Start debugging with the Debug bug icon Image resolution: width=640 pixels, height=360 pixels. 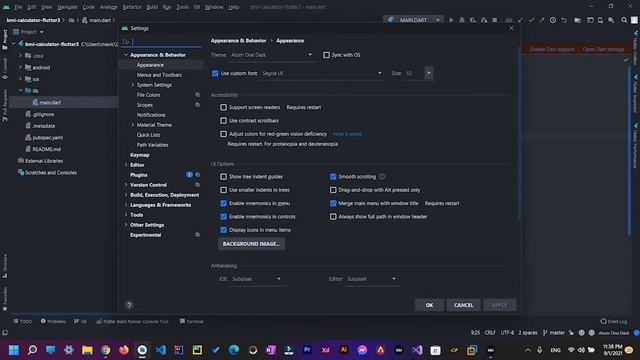click(x=462, y=20)
